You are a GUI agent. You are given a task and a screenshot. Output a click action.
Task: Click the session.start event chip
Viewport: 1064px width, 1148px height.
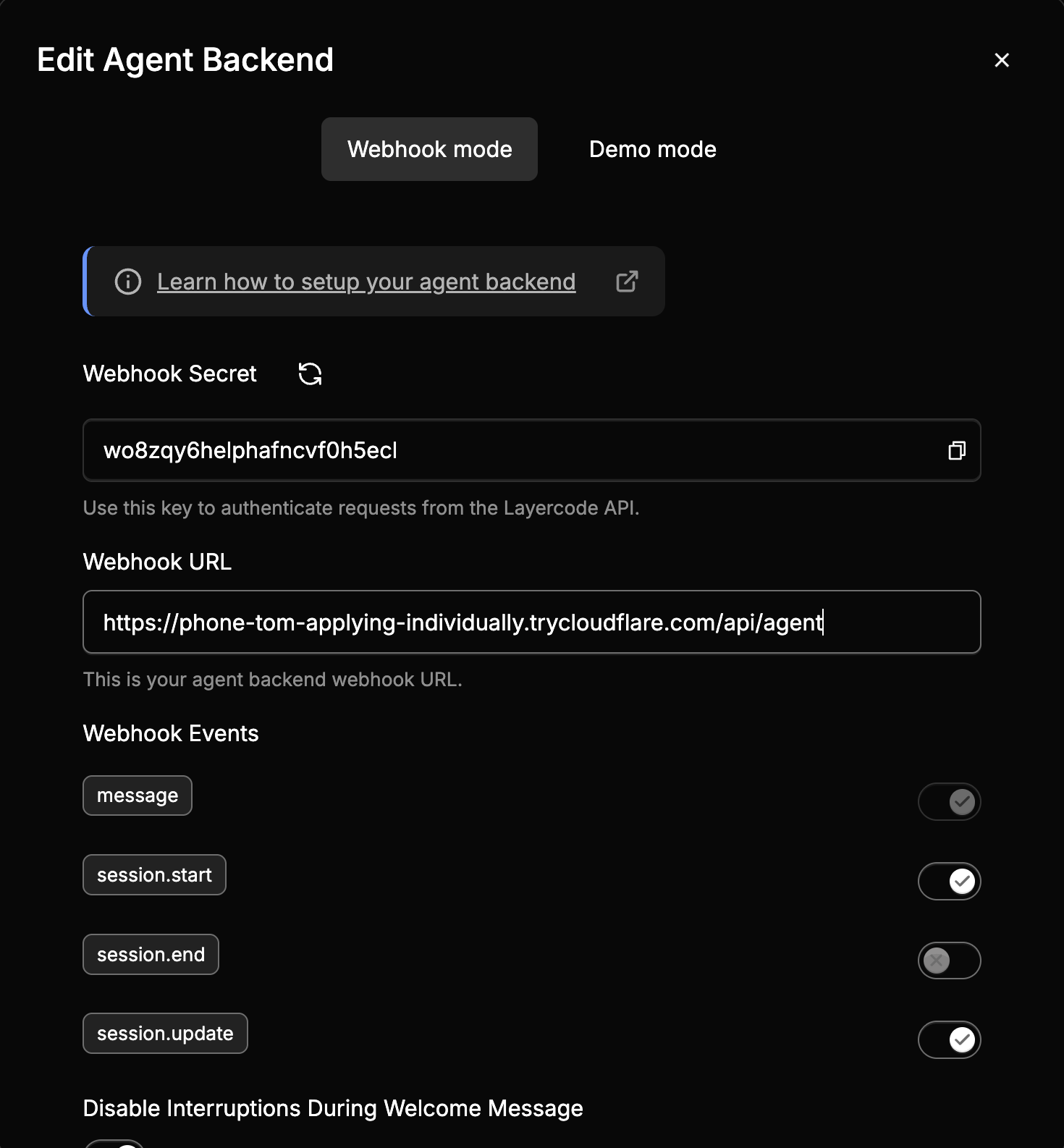click(x=153, y=874)
